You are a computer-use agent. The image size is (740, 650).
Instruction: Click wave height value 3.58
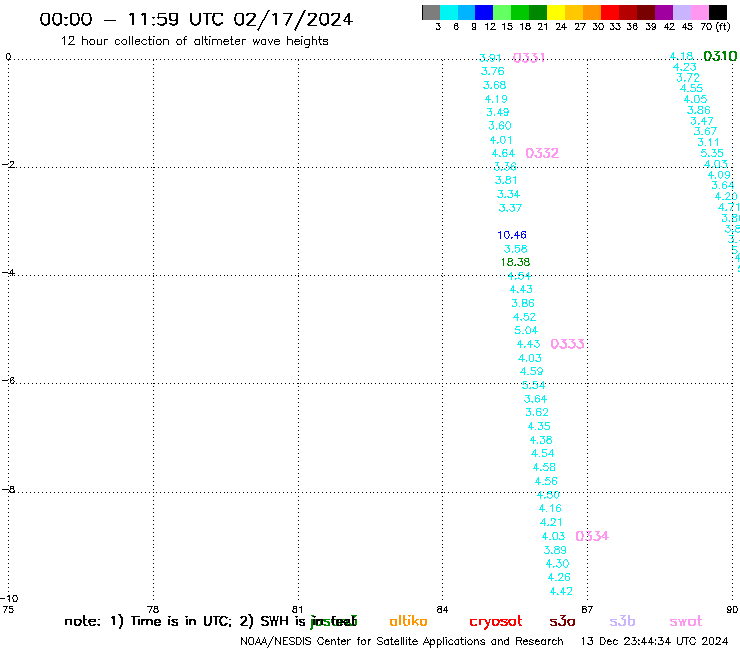point(515,249)
